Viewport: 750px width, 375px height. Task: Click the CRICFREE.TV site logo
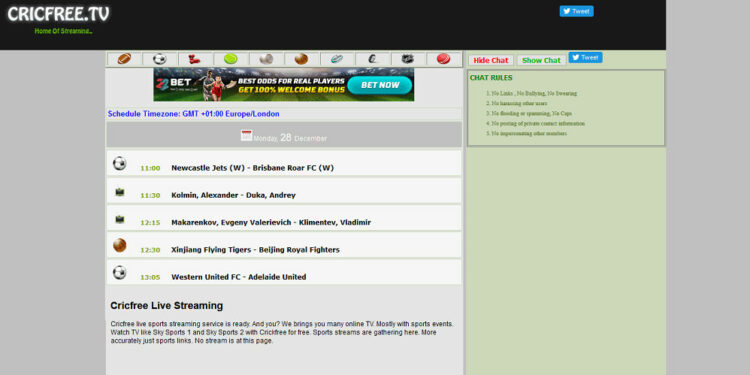click(58, 14)
